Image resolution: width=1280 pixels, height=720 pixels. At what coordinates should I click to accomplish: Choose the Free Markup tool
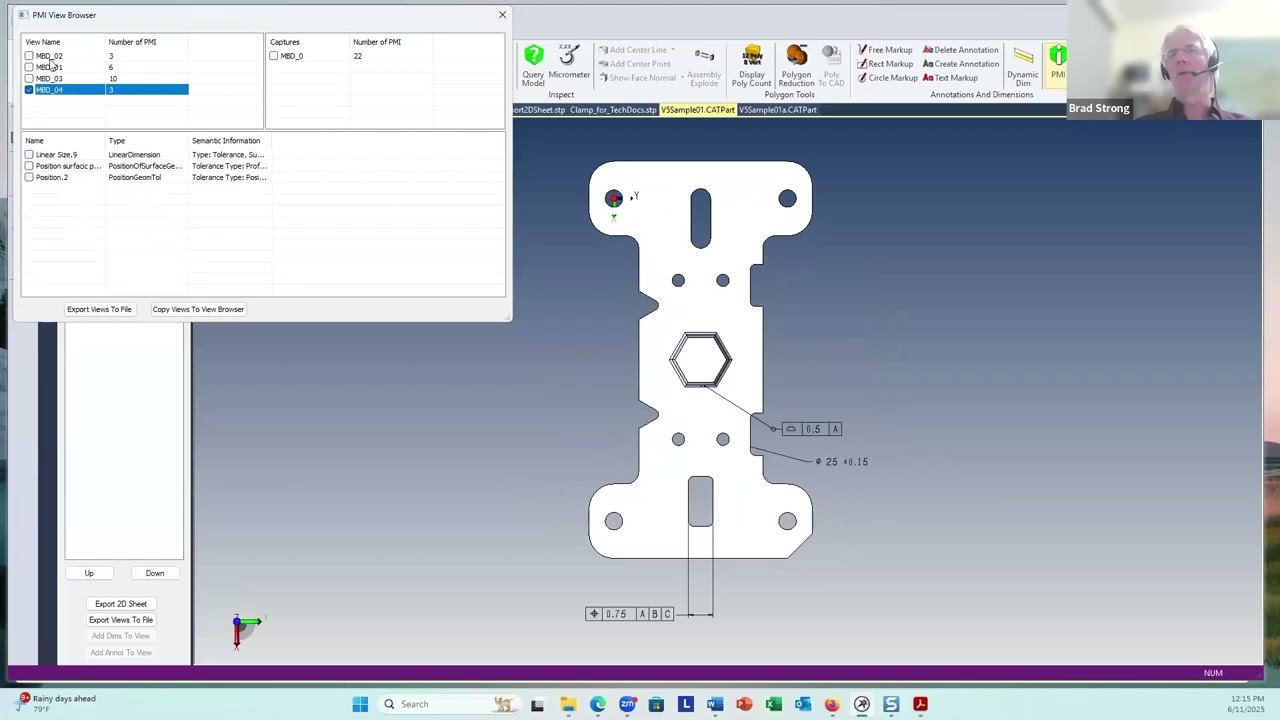tap(884, 50)
